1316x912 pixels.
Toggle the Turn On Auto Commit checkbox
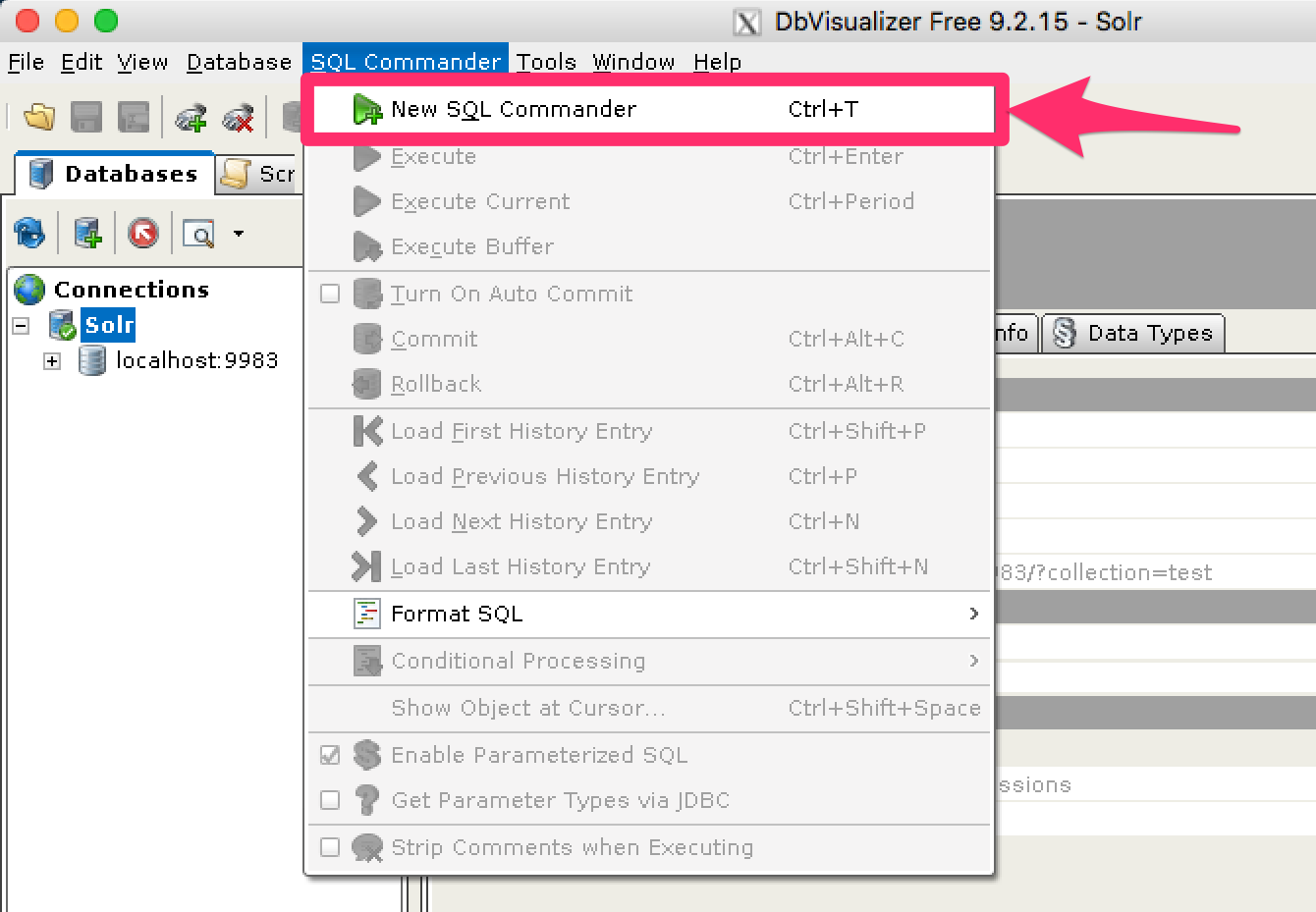(x=330, y=294)
